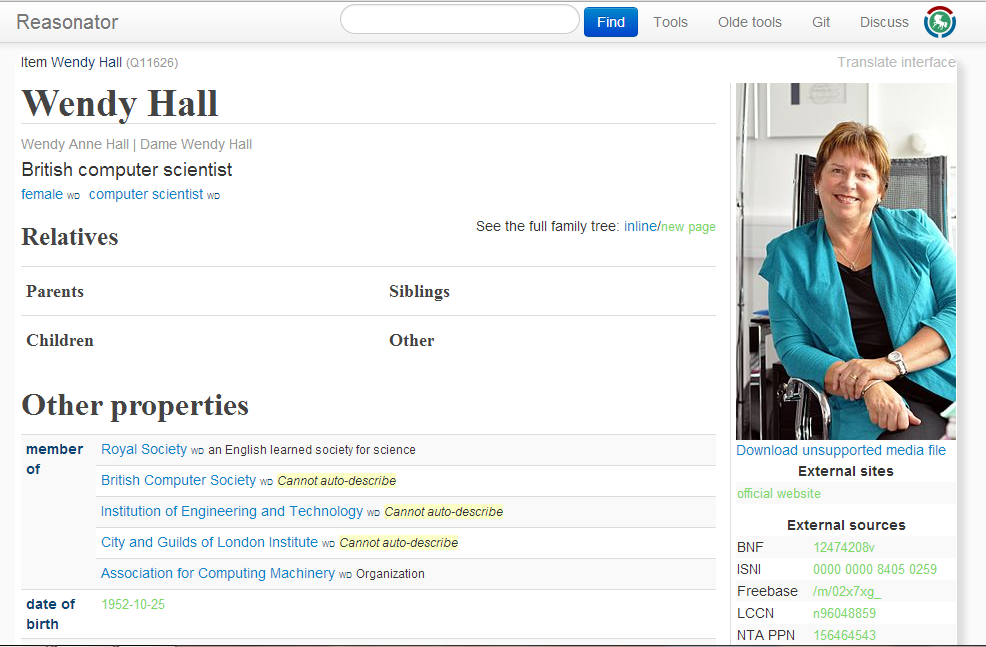Click the Siblings heading
The image size is (986, 647).
coord(419,291)
